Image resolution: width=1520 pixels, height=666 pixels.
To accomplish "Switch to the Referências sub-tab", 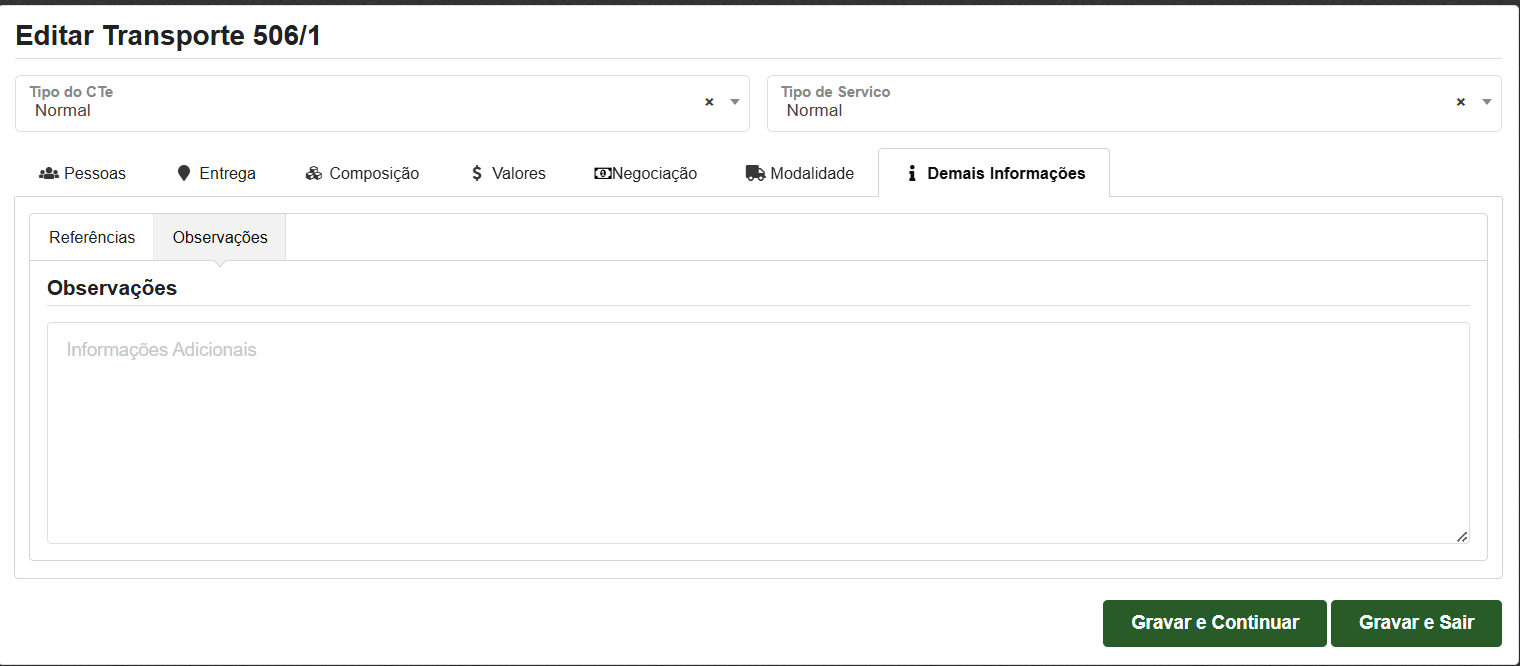I will click(x=92, y=237).
